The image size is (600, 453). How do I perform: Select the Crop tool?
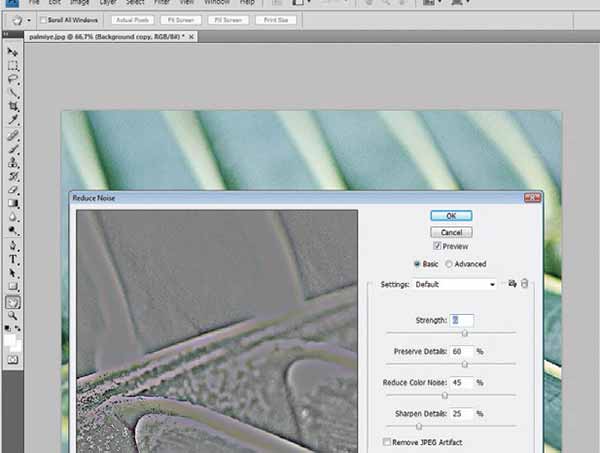(13, 106)
